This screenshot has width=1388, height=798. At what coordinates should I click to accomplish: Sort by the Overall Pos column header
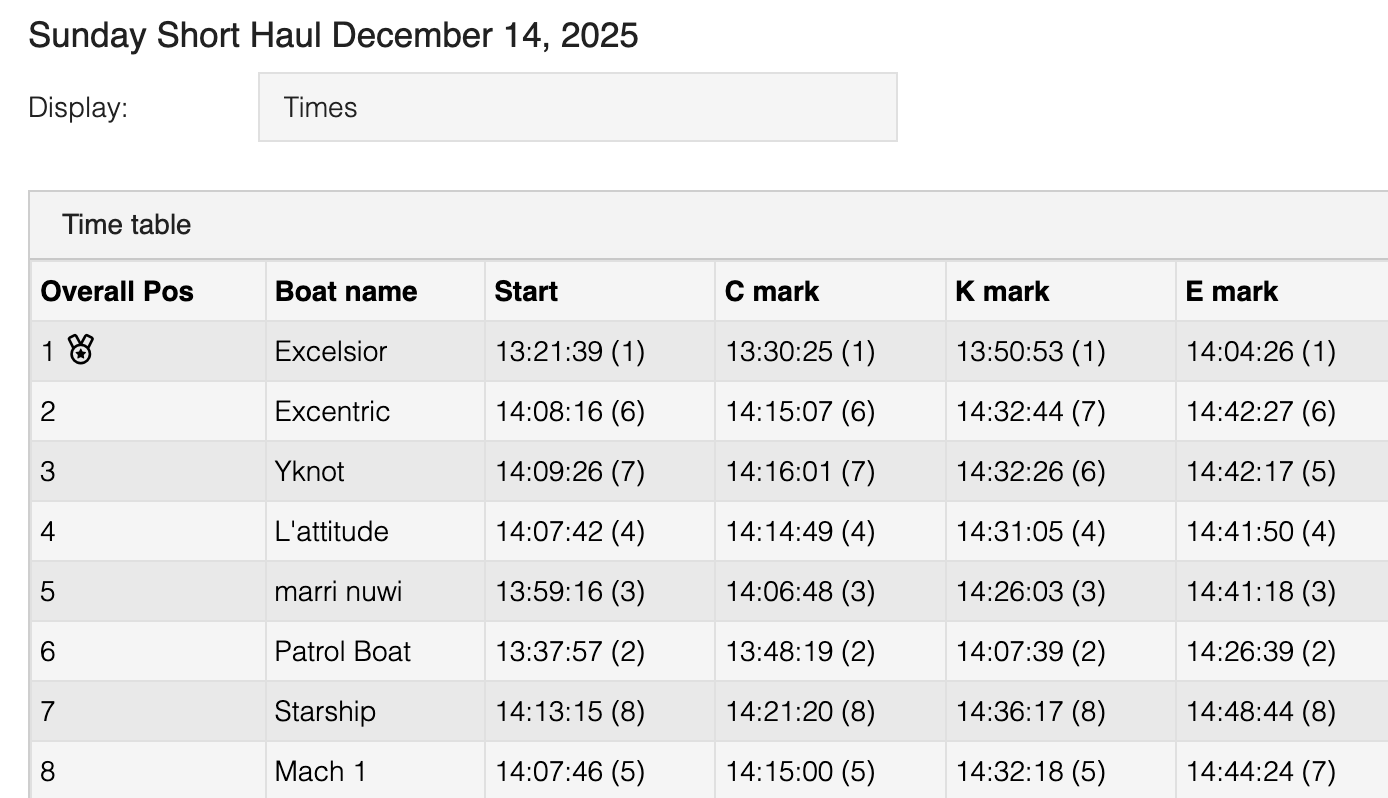point(117,291)
